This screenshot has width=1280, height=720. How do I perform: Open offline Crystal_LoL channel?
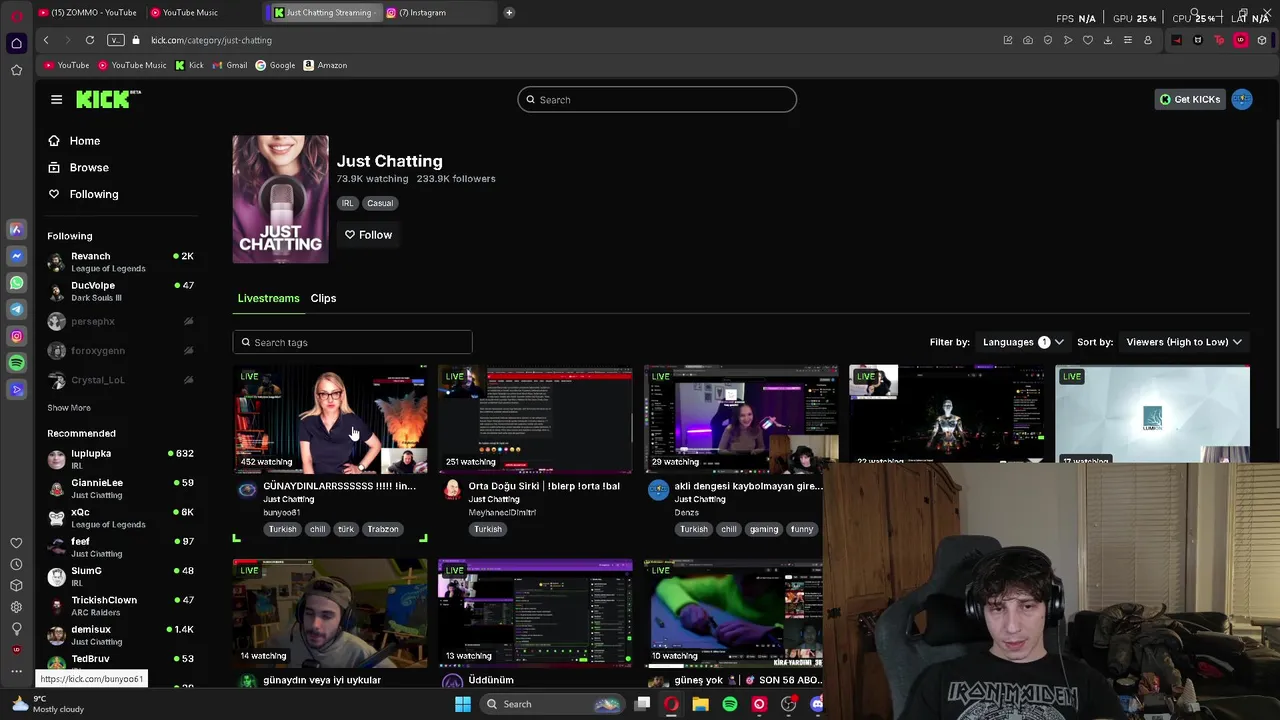pyautogui.click(x=120, y=380)
